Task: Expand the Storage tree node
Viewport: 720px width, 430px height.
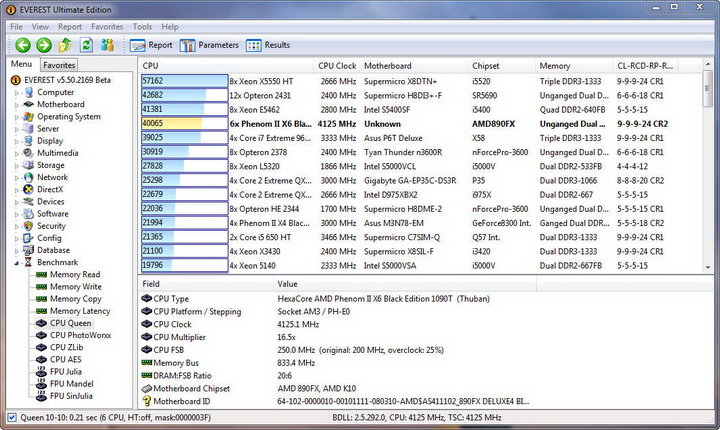Action: pos(17,165)
